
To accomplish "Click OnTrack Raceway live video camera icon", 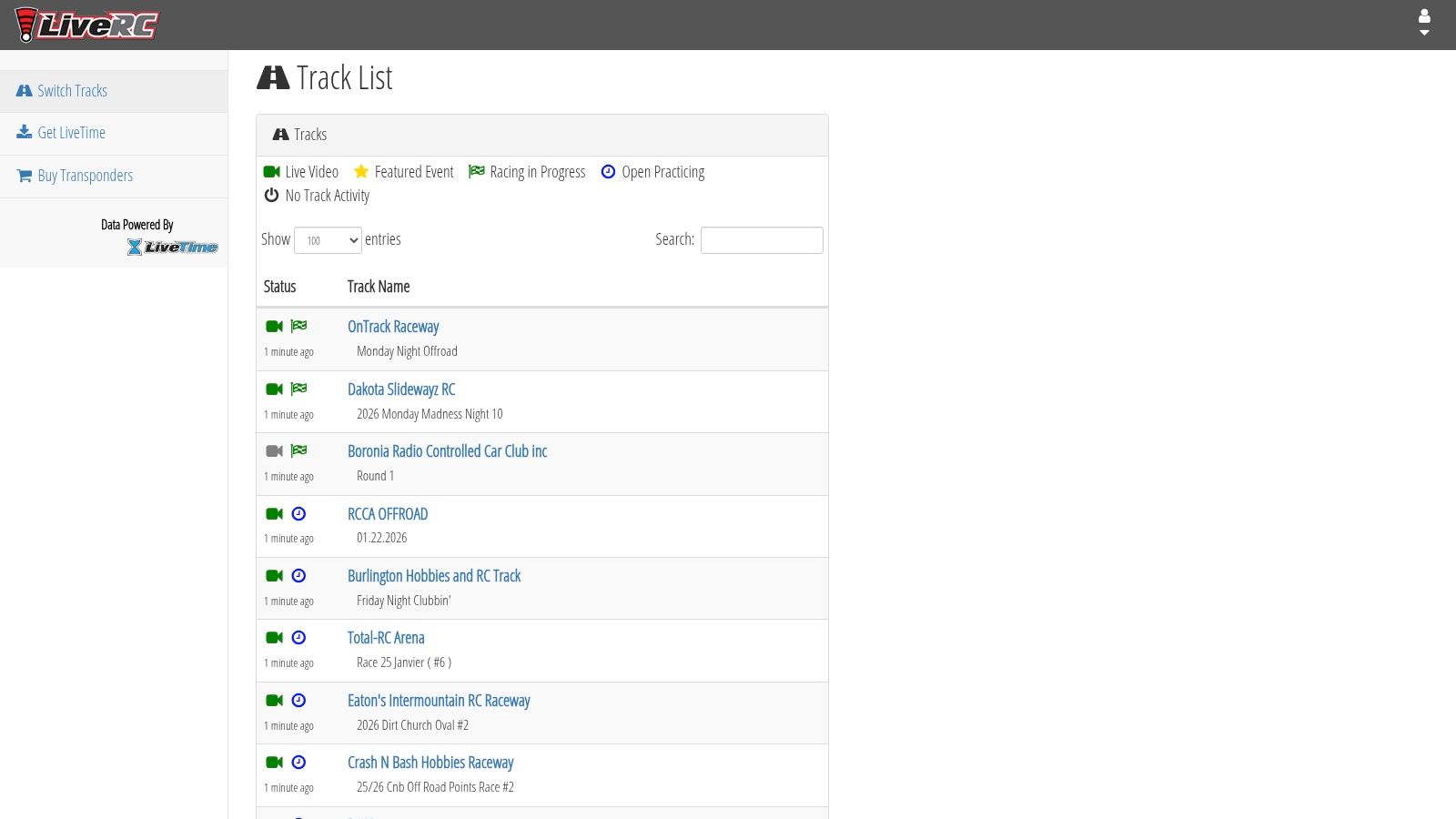I will (274, 327).
